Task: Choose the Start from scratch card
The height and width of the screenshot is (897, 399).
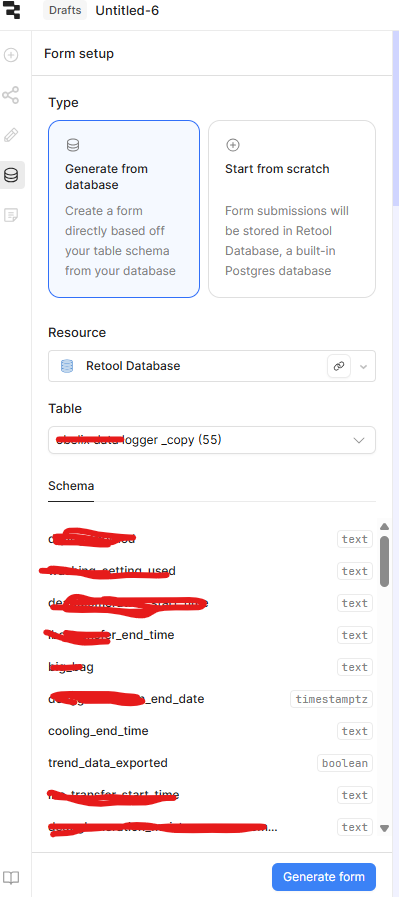Action: pyautogui.click(x=292, y=209)
